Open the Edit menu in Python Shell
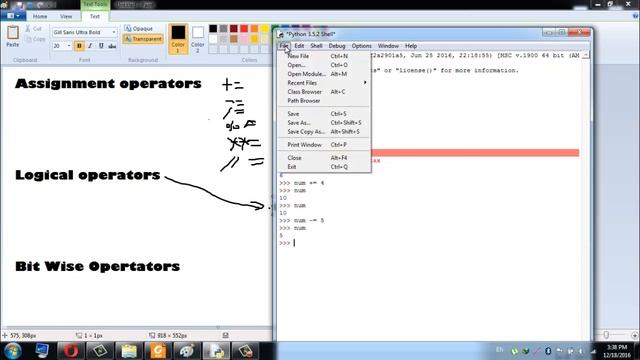This screenshot has height=360, width=640. click(x=299, y=46)
